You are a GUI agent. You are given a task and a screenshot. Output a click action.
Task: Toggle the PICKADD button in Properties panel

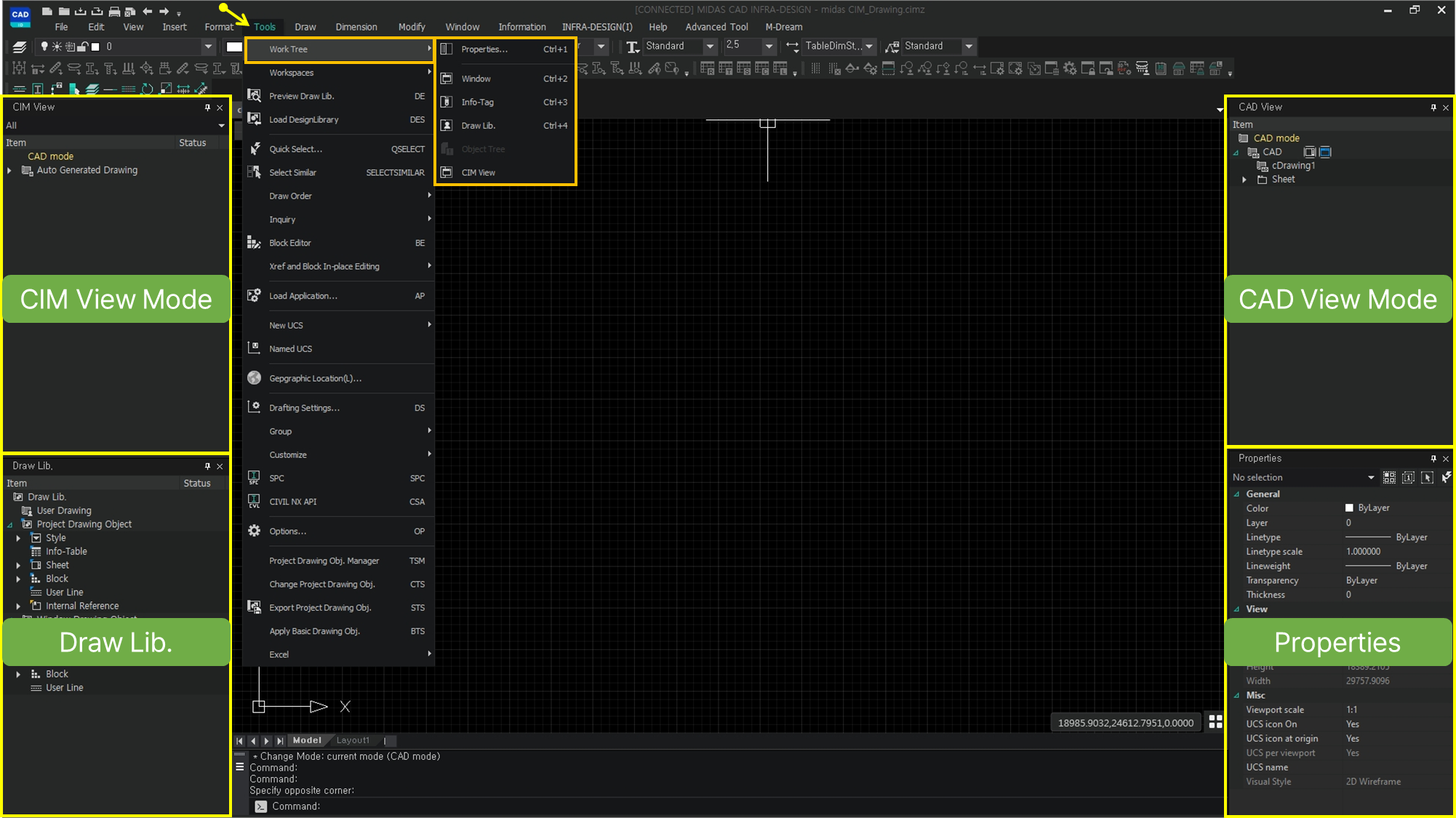click(x=1408, y=477)
